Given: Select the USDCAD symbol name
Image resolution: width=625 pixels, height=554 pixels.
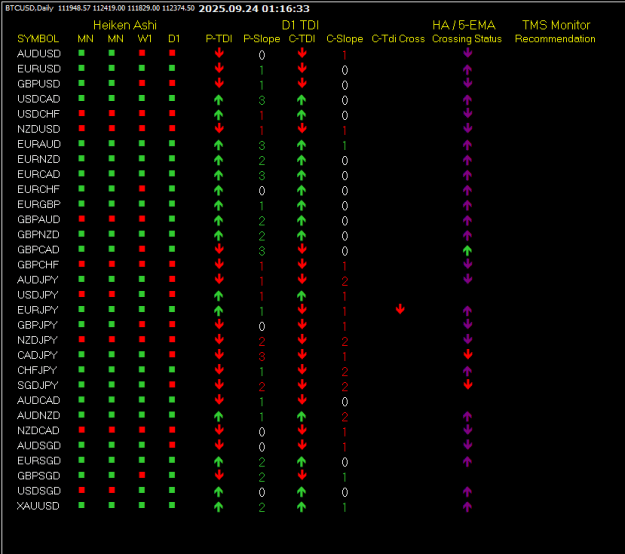Looking at the screenshot, I should (x=39, y=99).
